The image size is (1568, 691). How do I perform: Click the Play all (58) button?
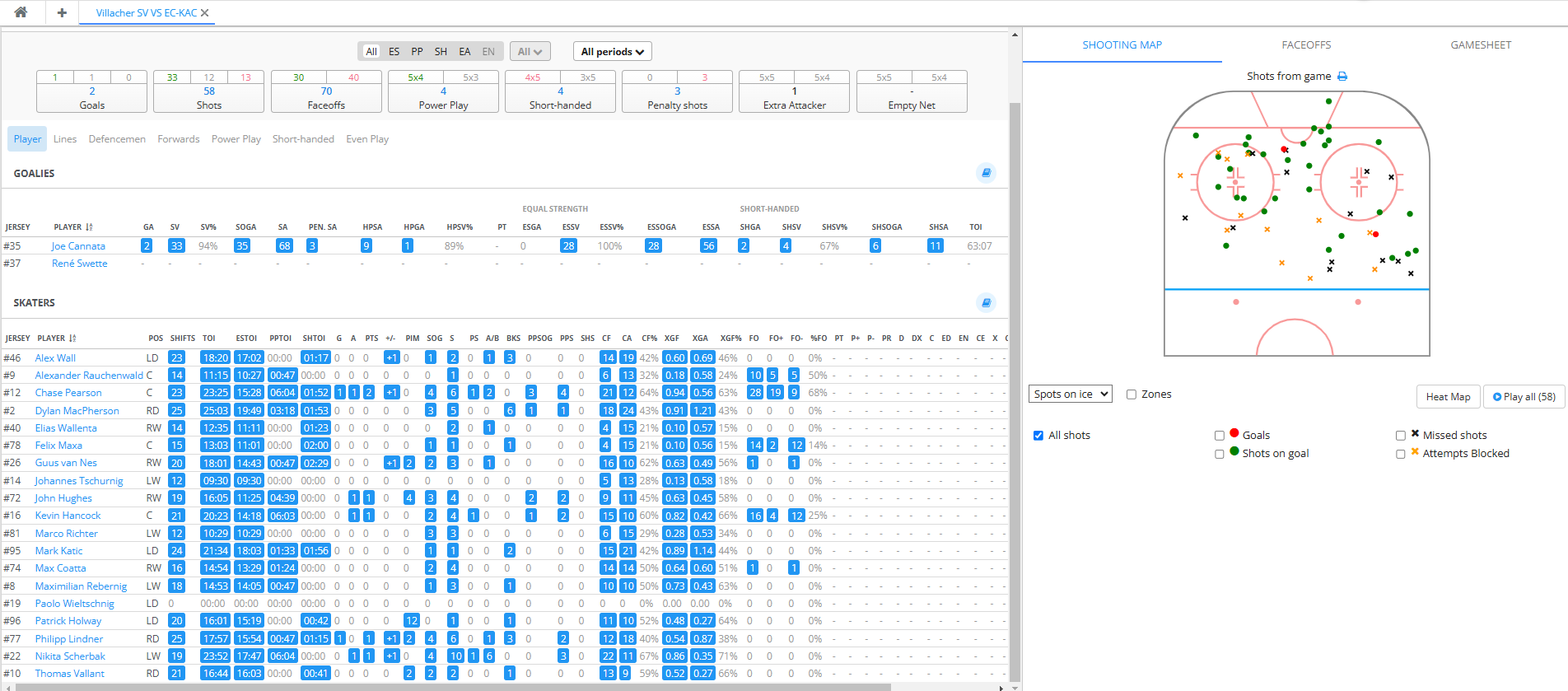pyautogui.click(x=1524, y=396)
